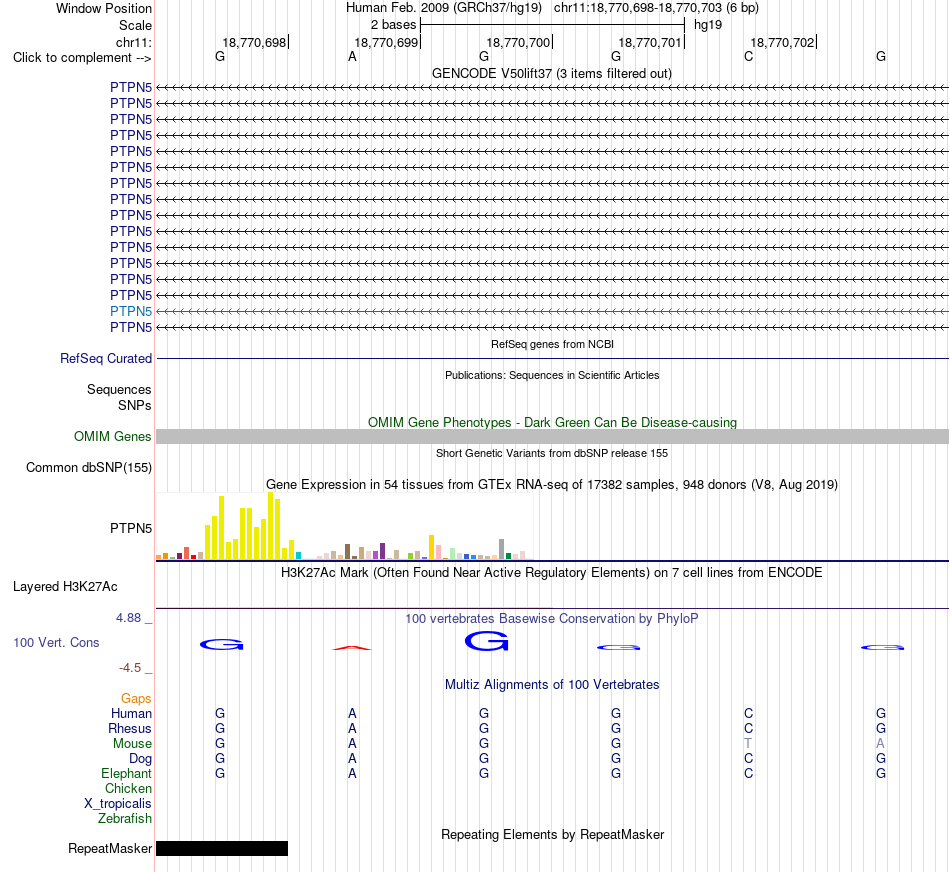Click position label 18,770,700 on the ruler
950x872 pixels.
pyautogui.click(x=518, y=42)
